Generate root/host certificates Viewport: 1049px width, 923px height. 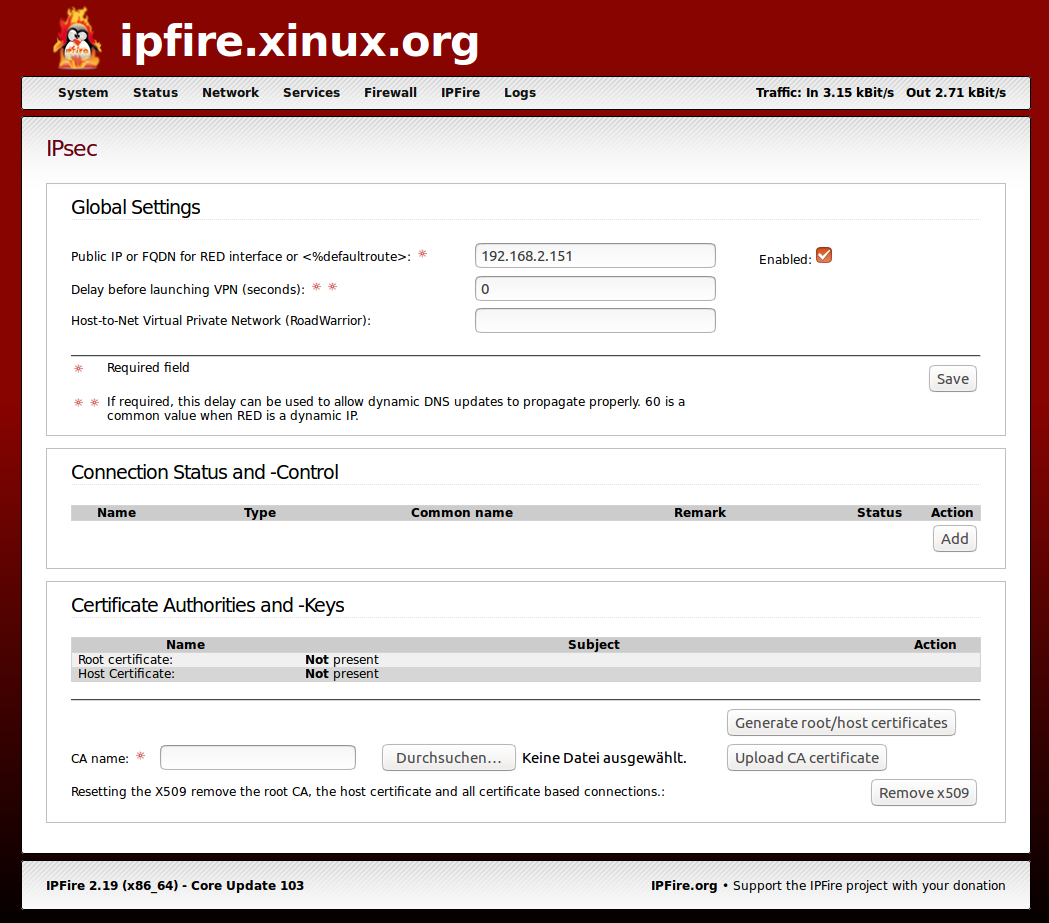click(x=841, y=722)
